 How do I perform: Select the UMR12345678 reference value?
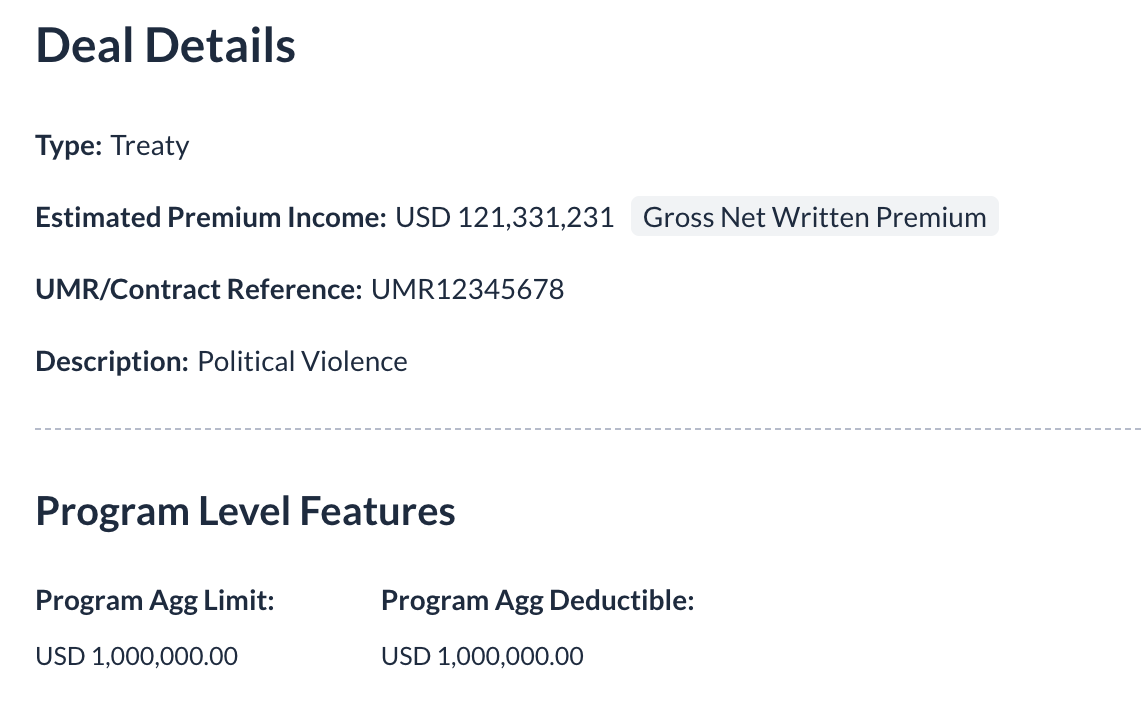pyautogui.click(x=468, y=290)
